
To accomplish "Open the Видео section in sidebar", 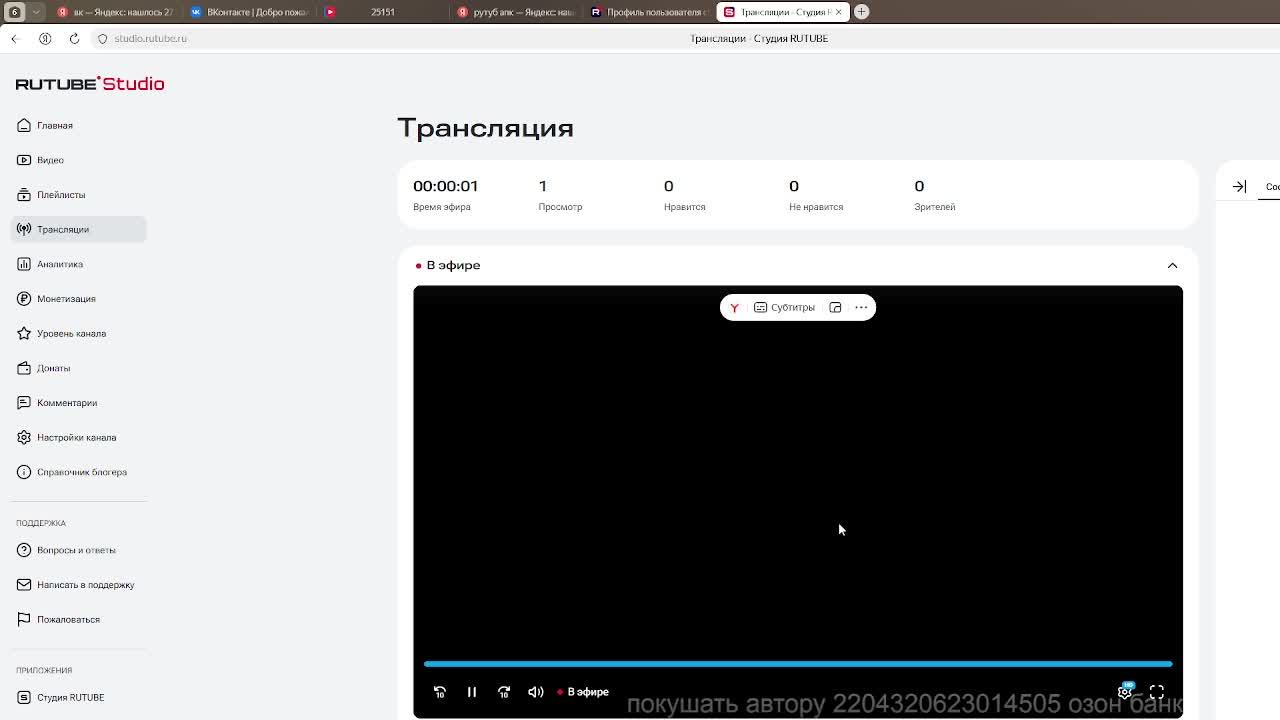I will [50, 160].
